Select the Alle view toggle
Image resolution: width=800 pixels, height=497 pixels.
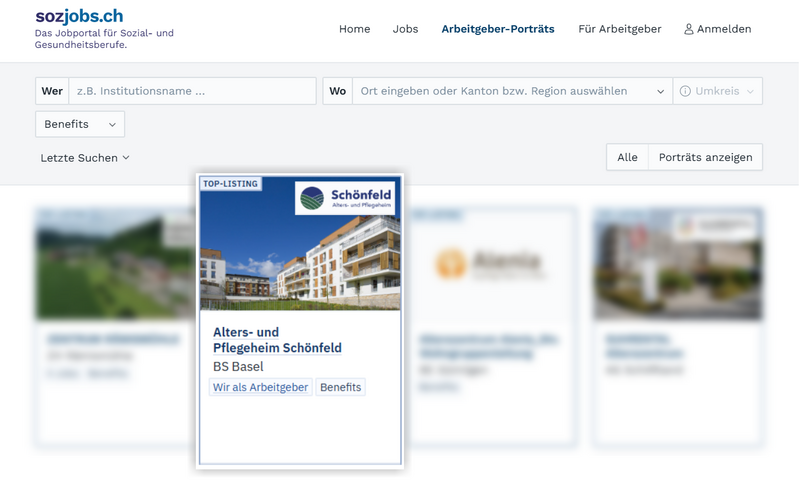coord(627,157)
